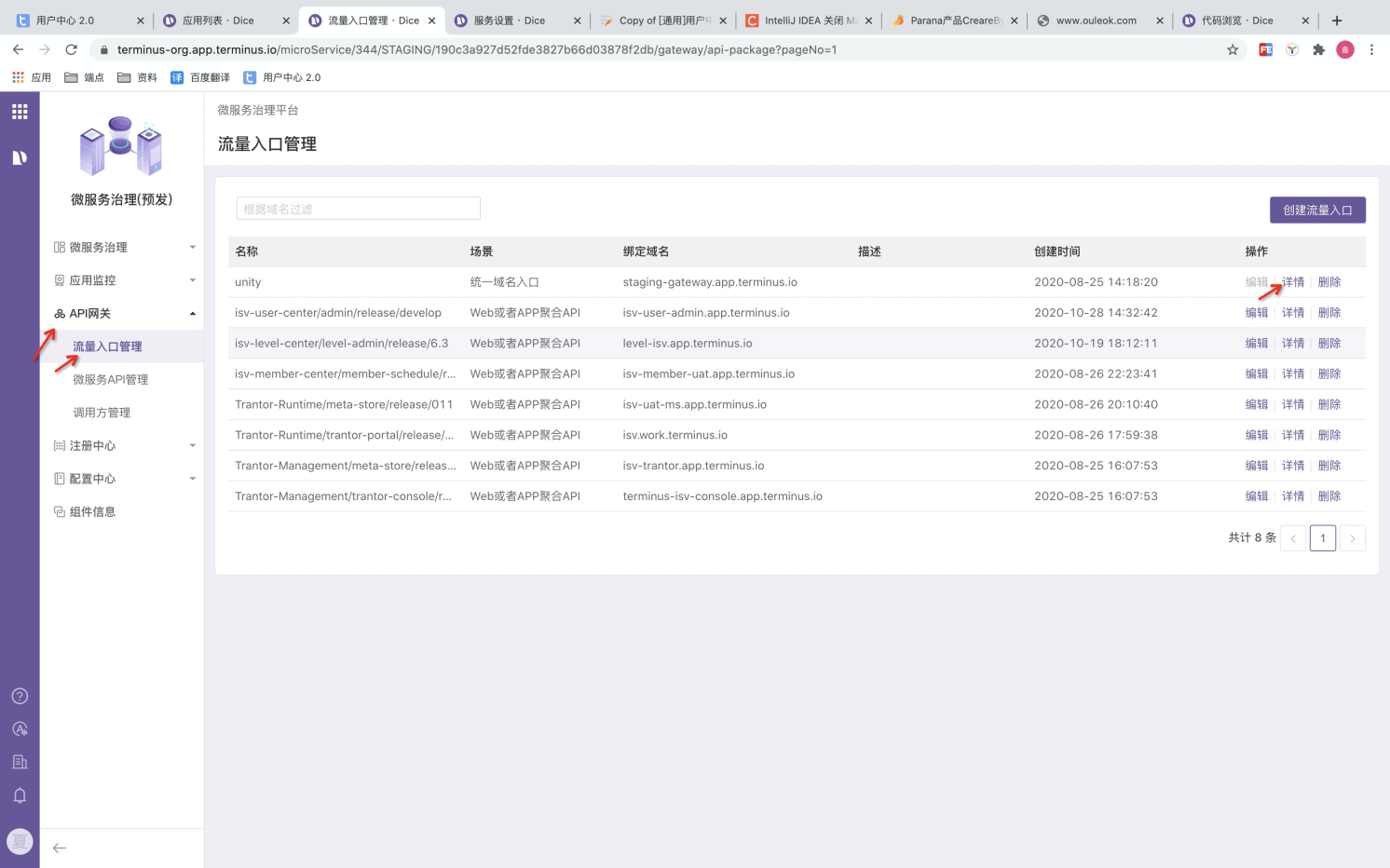Open the 应用 apps bookmark
1390x868 pixels.
point(32,77)
